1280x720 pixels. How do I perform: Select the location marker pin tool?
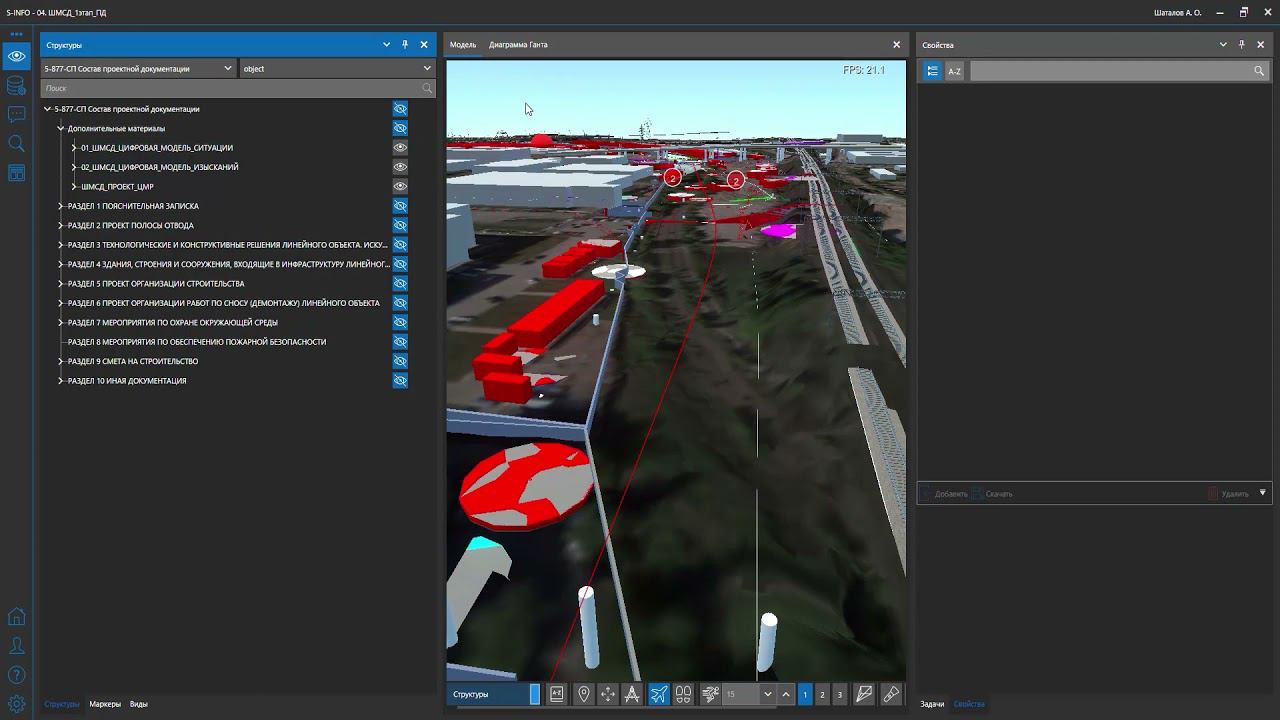[584, 694]
